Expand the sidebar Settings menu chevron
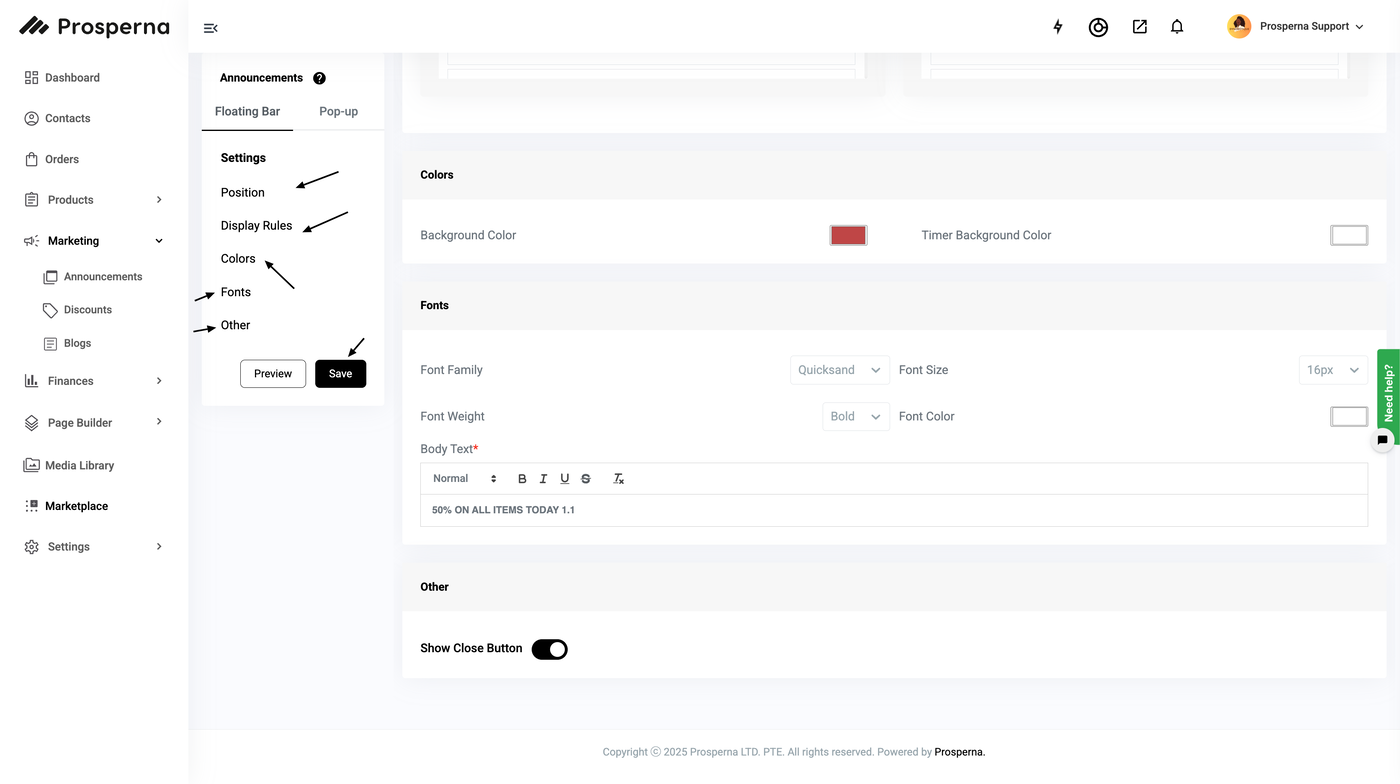Screen dimensions: 1400x784 point(159,547)
